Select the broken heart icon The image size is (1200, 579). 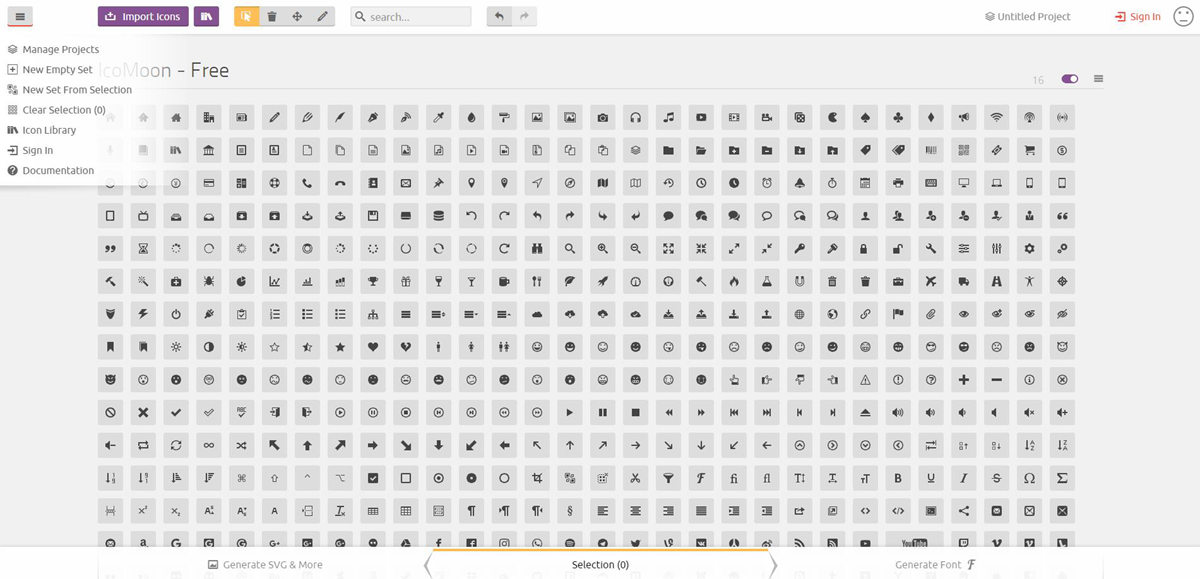tap(406, 347)
